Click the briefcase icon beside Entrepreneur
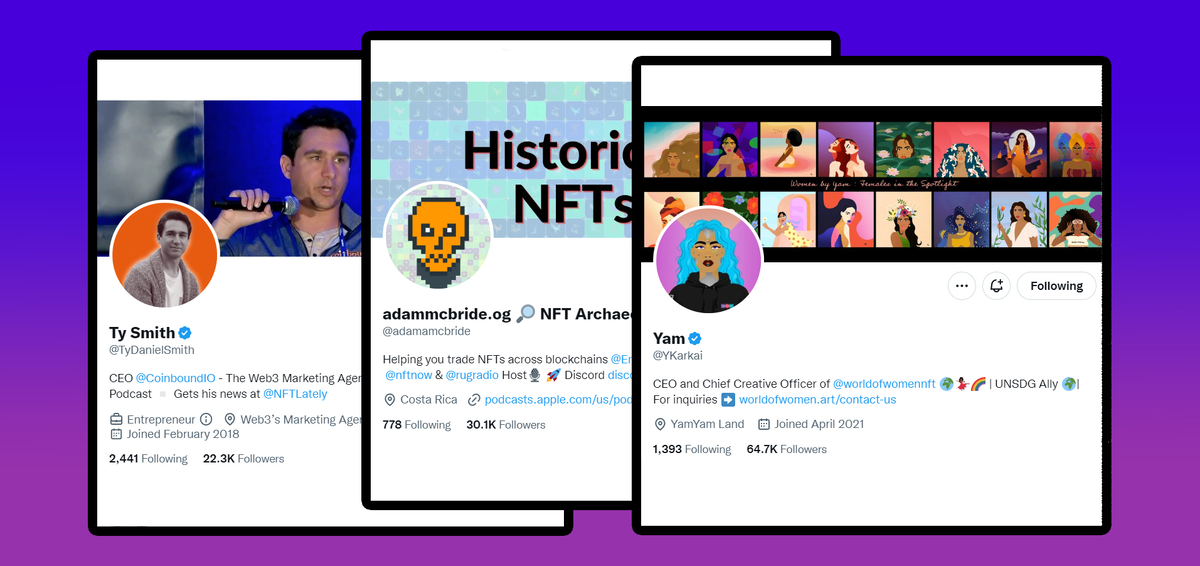Image resolution: width=1200 pixels, height=566 pixels. point(116,419)
